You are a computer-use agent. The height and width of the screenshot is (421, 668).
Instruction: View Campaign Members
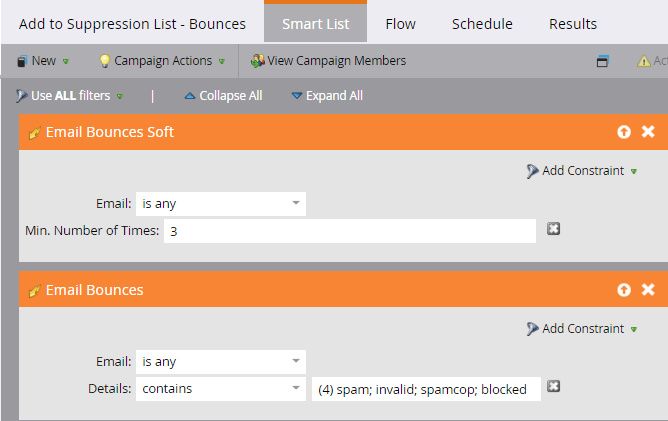328,61
